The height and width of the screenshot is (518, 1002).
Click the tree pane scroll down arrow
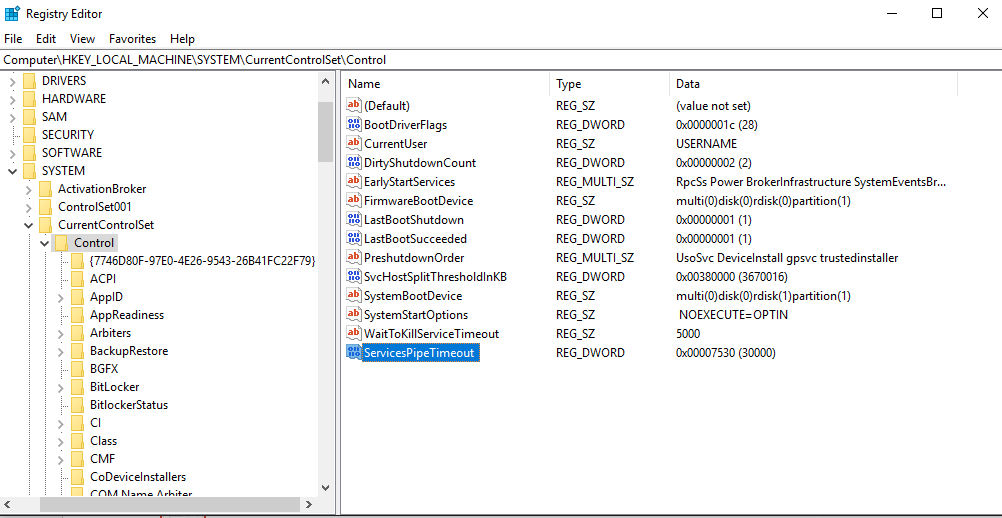325,487
